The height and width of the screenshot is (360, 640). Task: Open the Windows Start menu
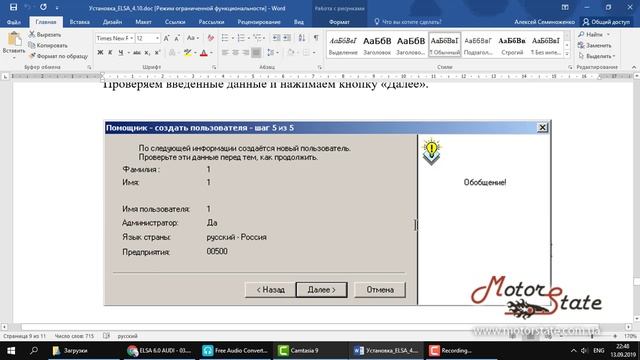[x=11, y=351]
